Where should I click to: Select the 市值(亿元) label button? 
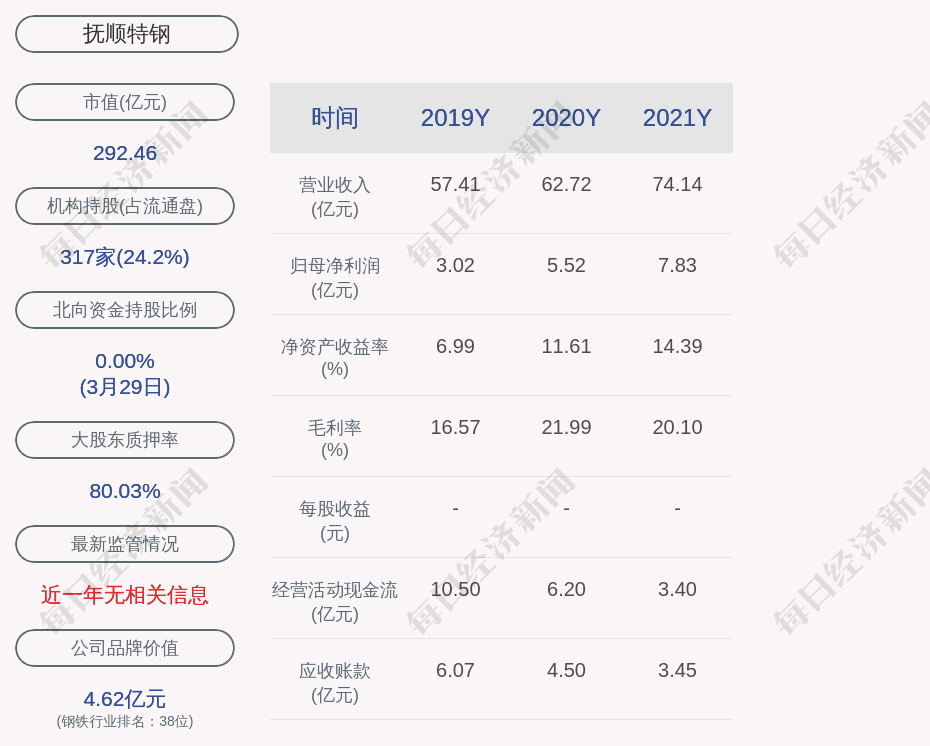click(125, 102)
